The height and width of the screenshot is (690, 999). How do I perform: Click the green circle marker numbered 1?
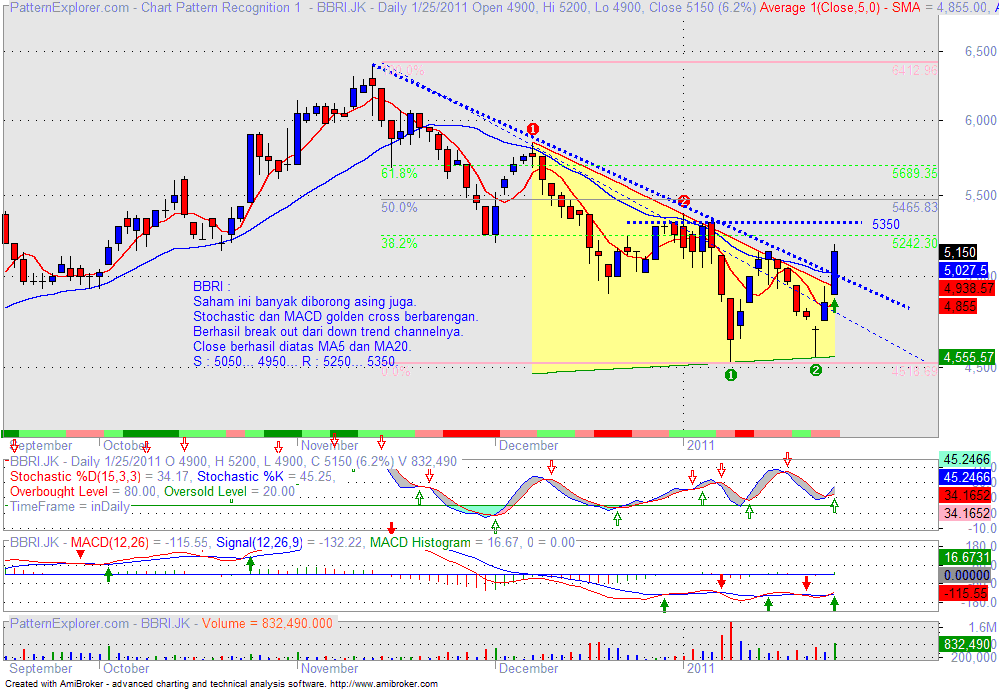731,375
